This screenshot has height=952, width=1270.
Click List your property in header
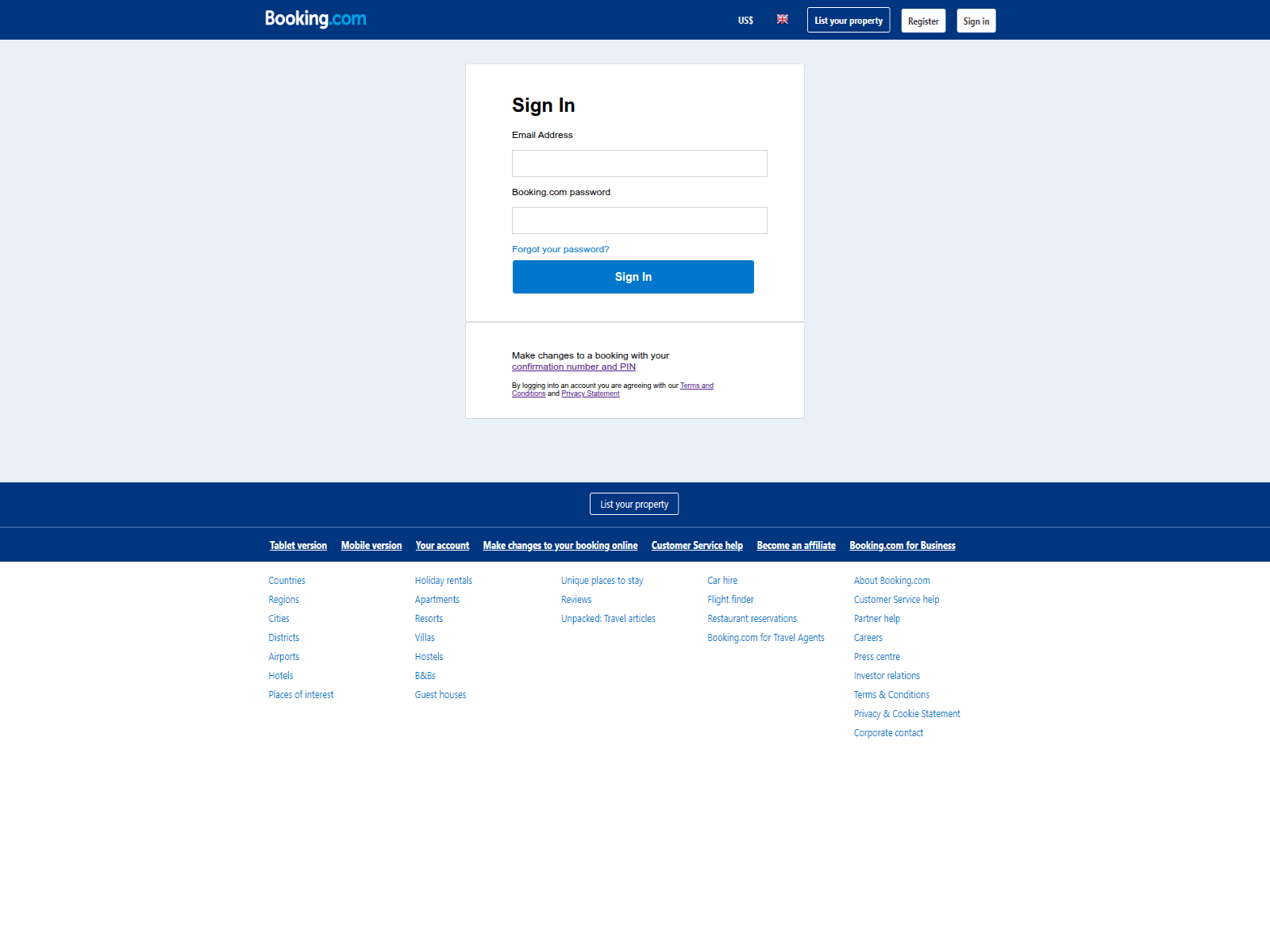click(849, 21)
